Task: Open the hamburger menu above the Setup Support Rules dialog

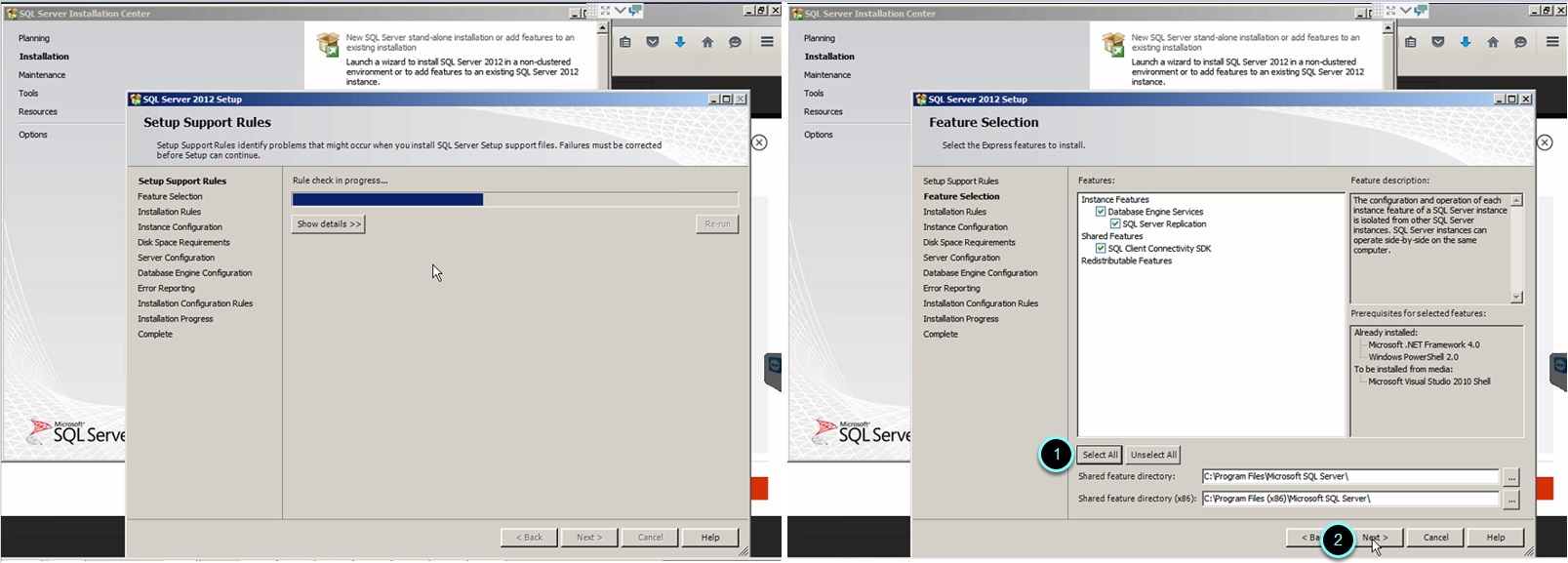Action: (x=767, y=42)
